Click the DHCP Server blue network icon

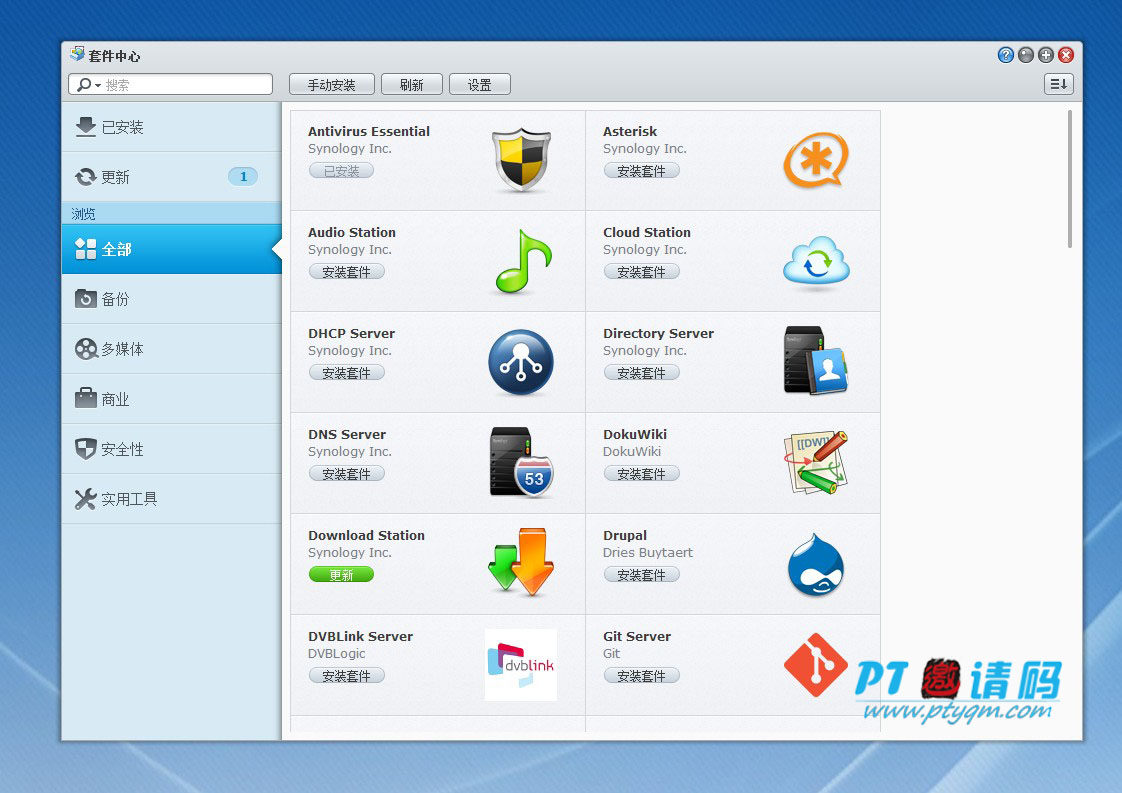pyautogui.click(x=521, y=362)
